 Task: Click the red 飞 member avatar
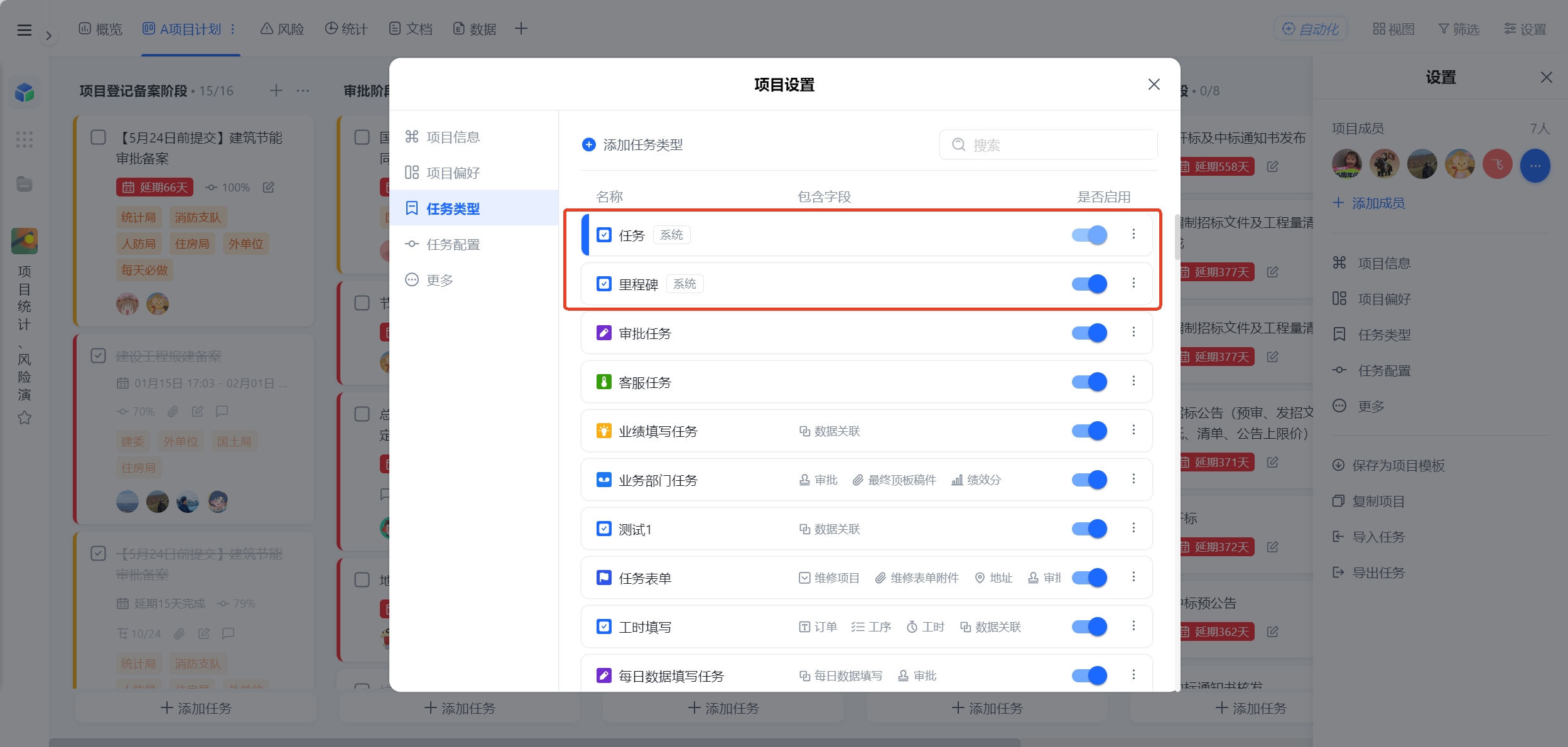pos(1498,164)
